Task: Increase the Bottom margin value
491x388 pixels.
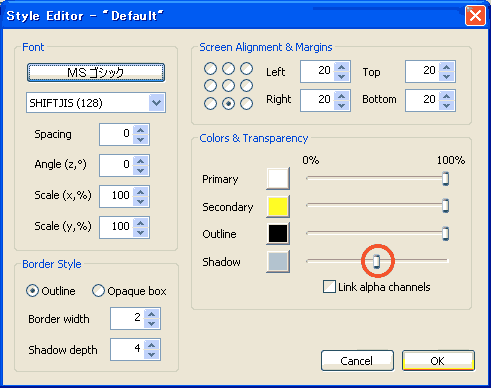Action: point(447,96)
